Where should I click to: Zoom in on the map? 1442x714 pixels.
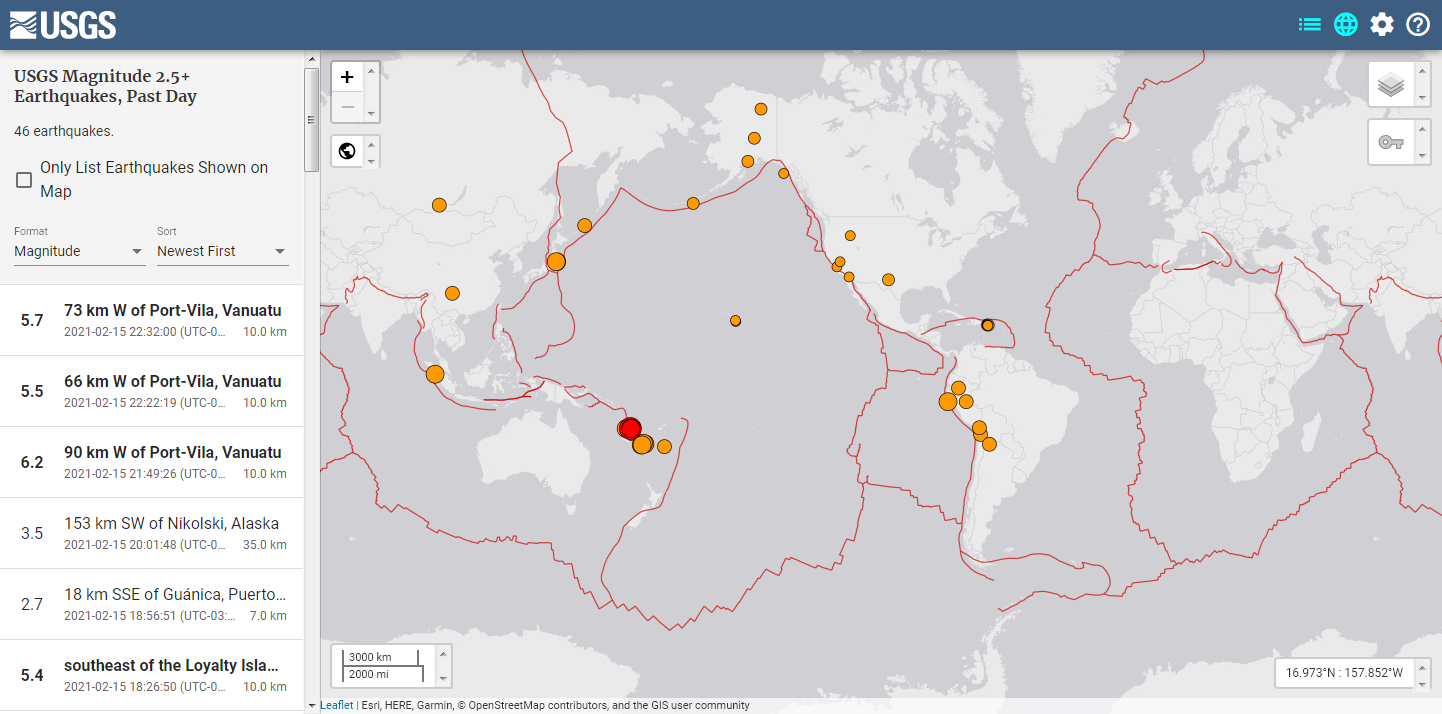[x=347, y=77]
